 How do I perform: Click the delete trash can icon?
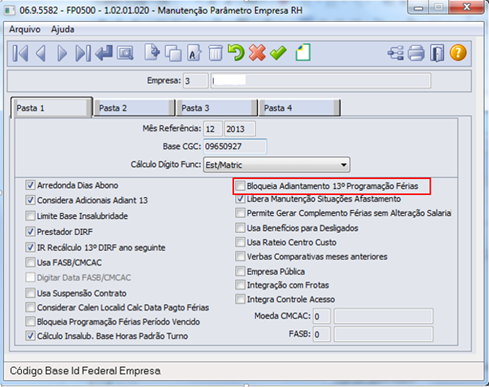pos(215,53)
